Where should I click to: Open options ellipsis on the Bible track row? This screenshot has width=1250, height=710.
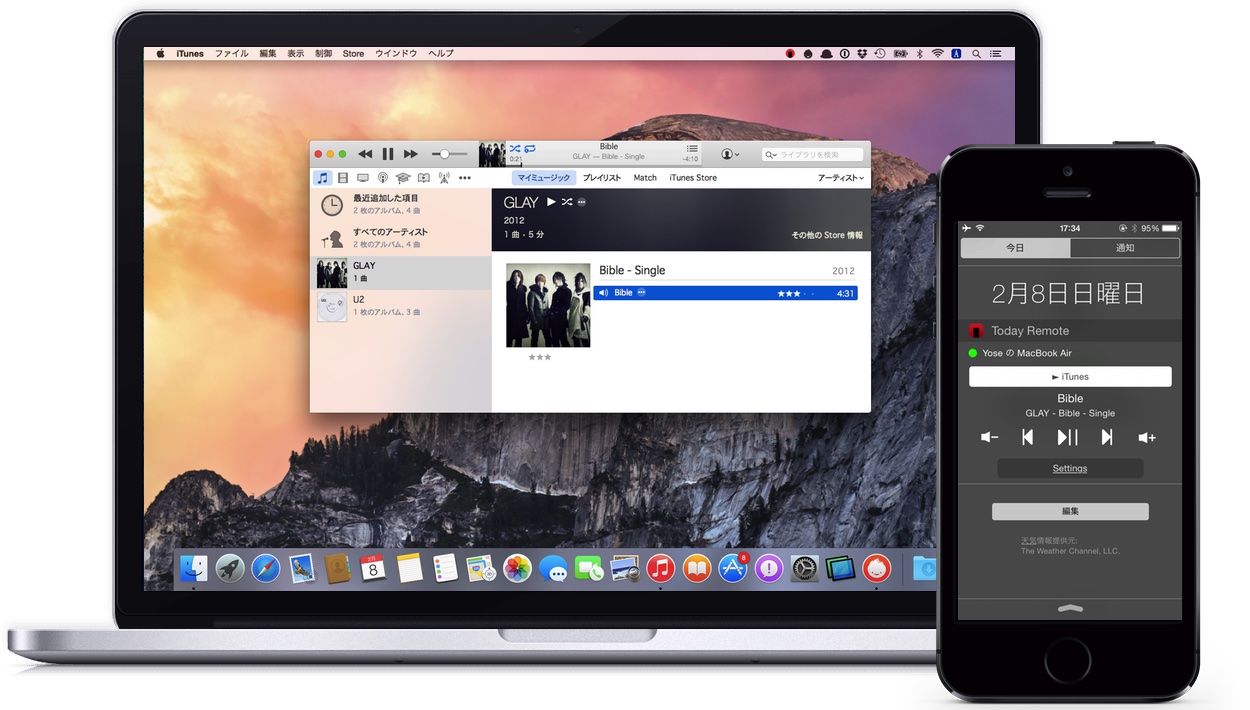641,293
